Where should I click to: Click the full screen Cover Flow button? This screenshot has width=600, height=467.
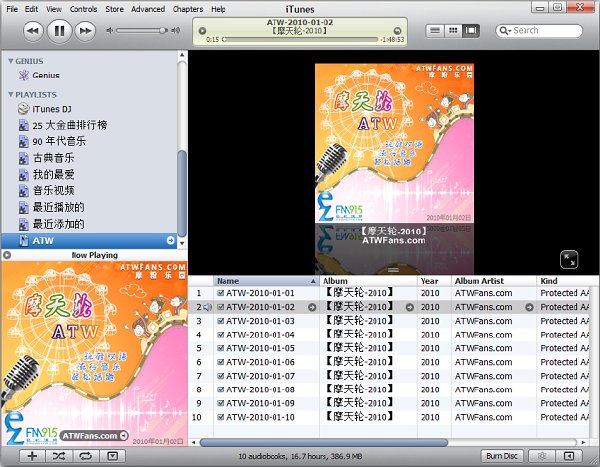tap(569, 260)
